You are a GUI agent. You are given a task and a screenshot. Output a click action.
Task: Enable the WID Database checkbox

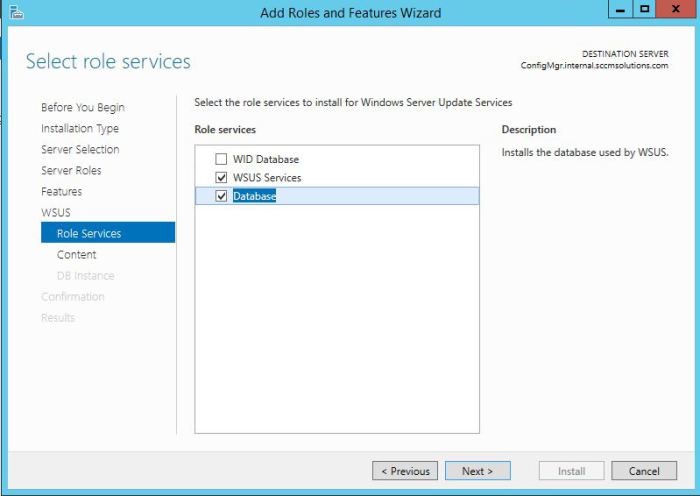coord(221,159)
